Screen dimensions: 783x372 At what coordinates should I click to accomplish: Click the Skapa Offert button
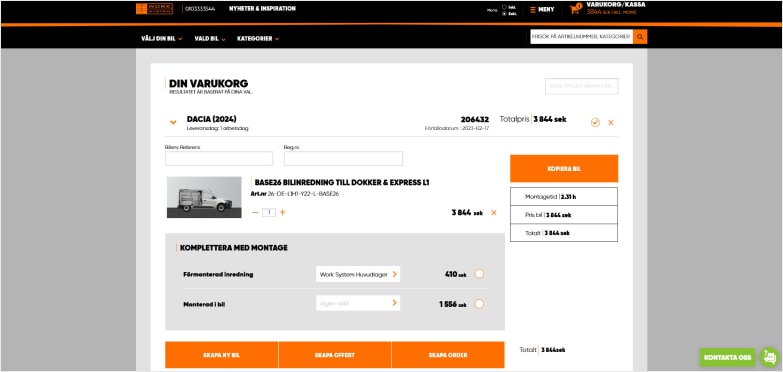click(335, 355)
